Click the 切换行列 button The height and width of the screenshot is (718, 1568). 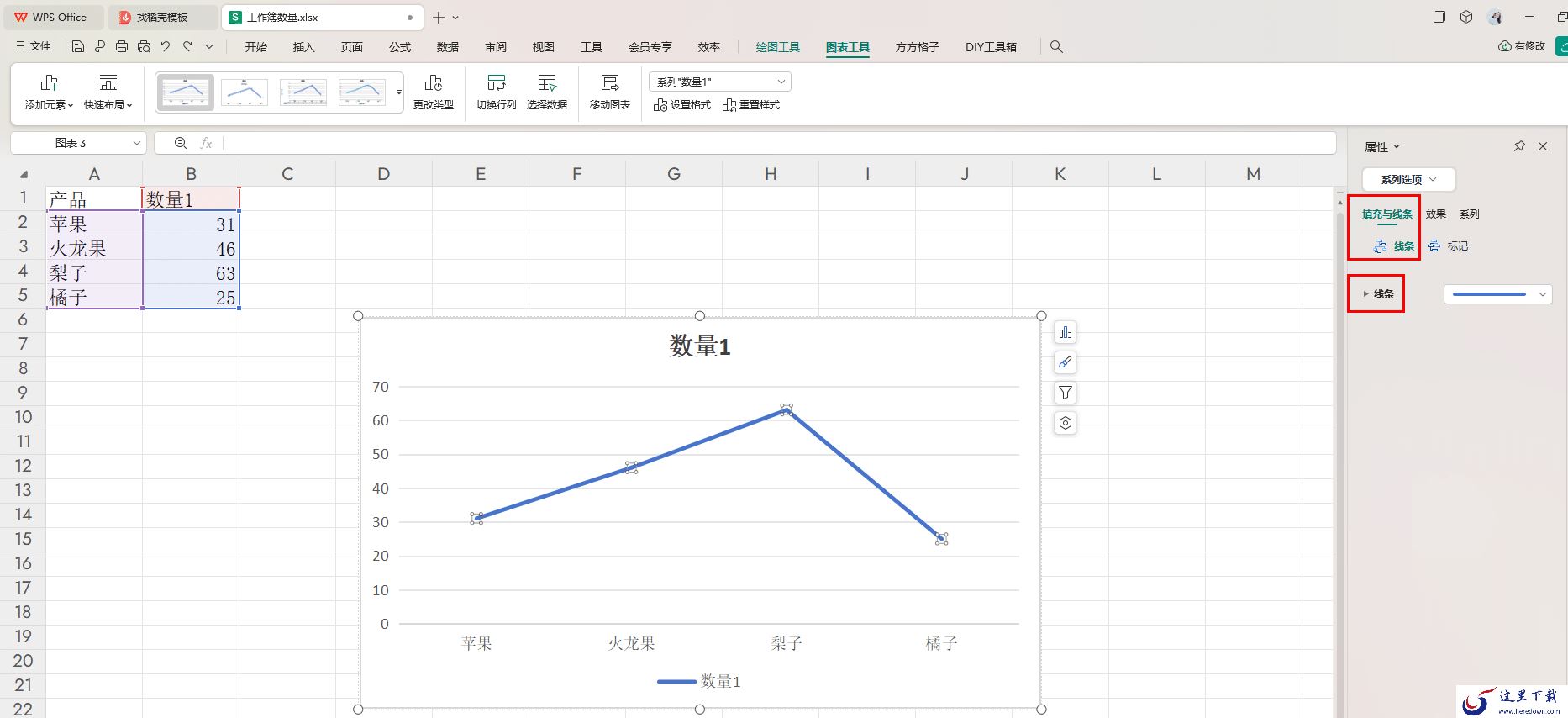pyautogui.click(x=496, y=92)
